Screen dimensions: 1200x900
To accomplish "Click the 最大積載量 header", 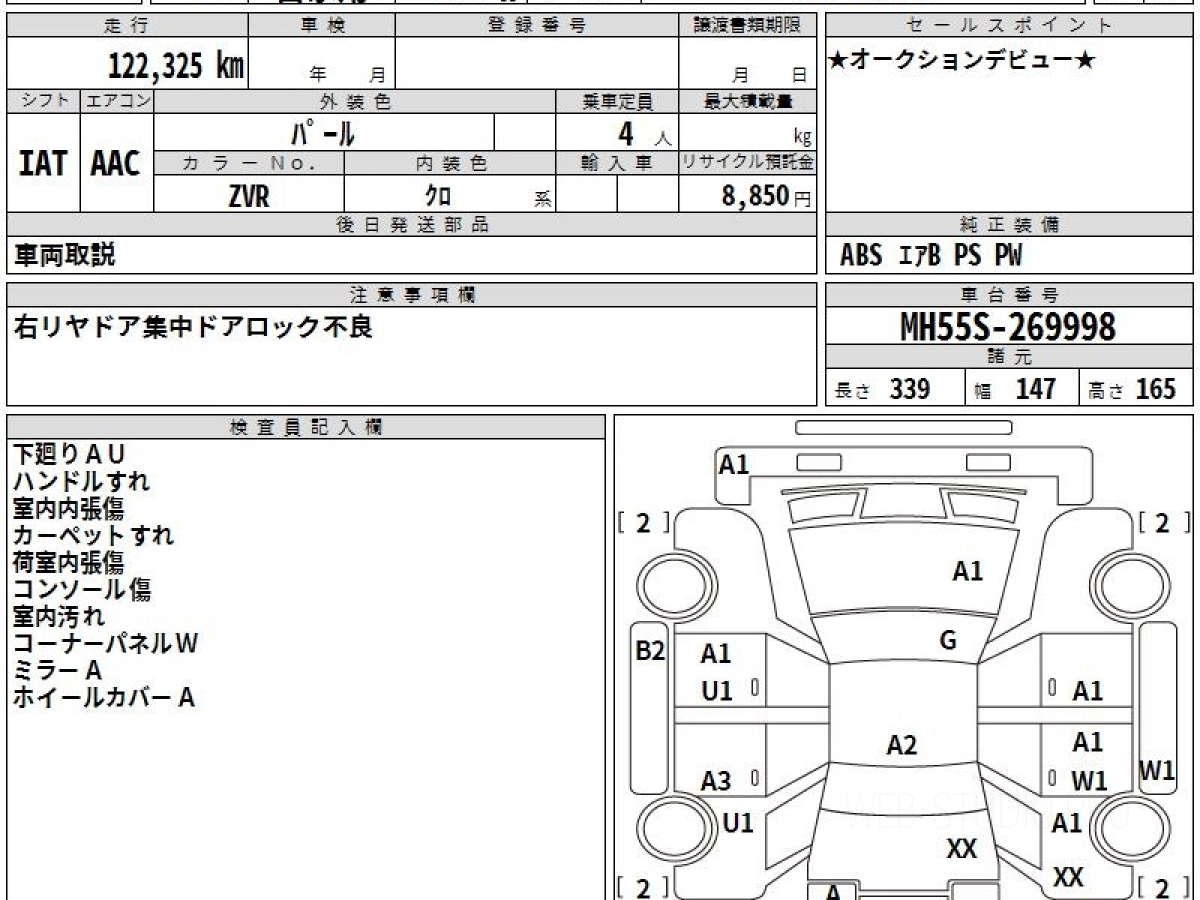I will point(749,101).
